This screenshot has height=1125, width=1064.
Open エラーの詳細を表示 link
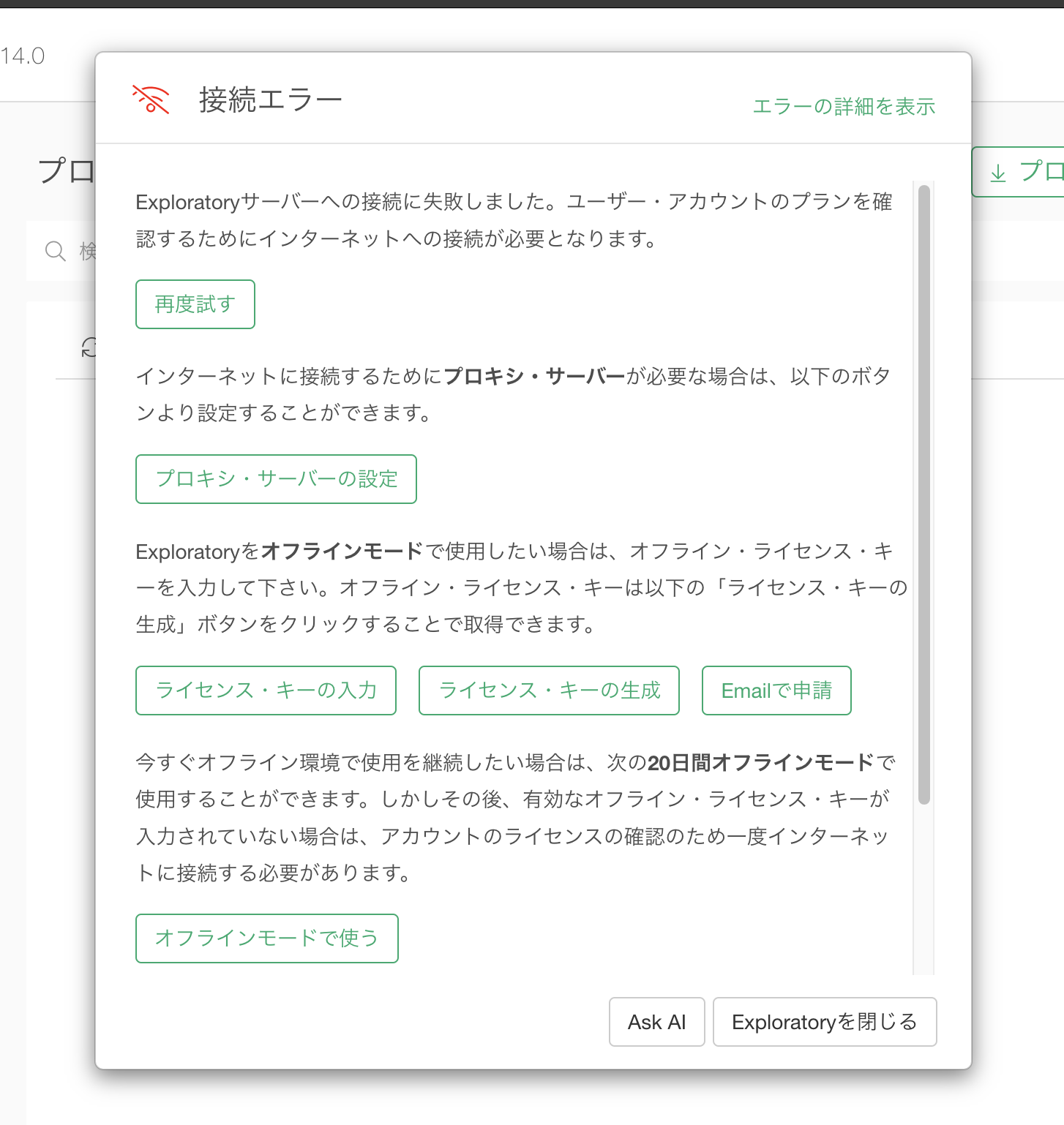(844, 107)
